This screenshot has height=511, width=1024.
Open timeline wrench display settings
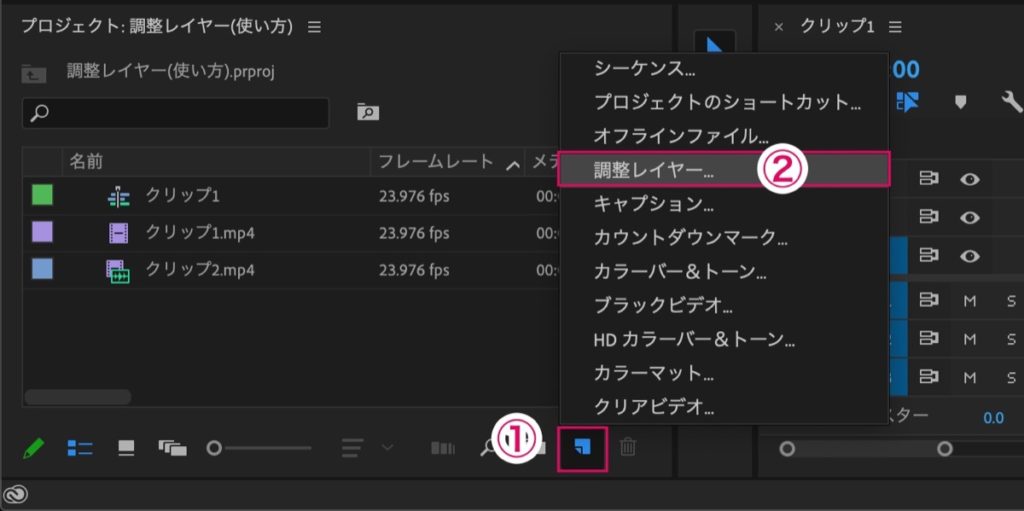pyautogui.click(x=1012, y=102)
